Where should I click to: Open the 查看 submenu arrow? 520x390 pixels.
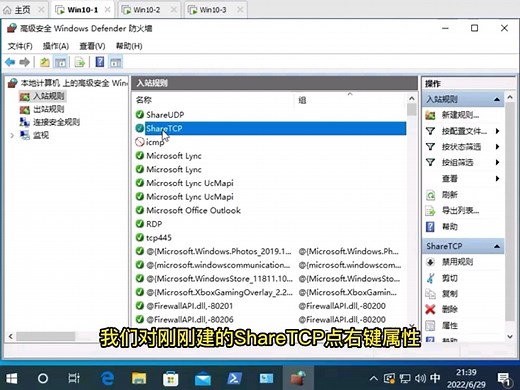497,178
